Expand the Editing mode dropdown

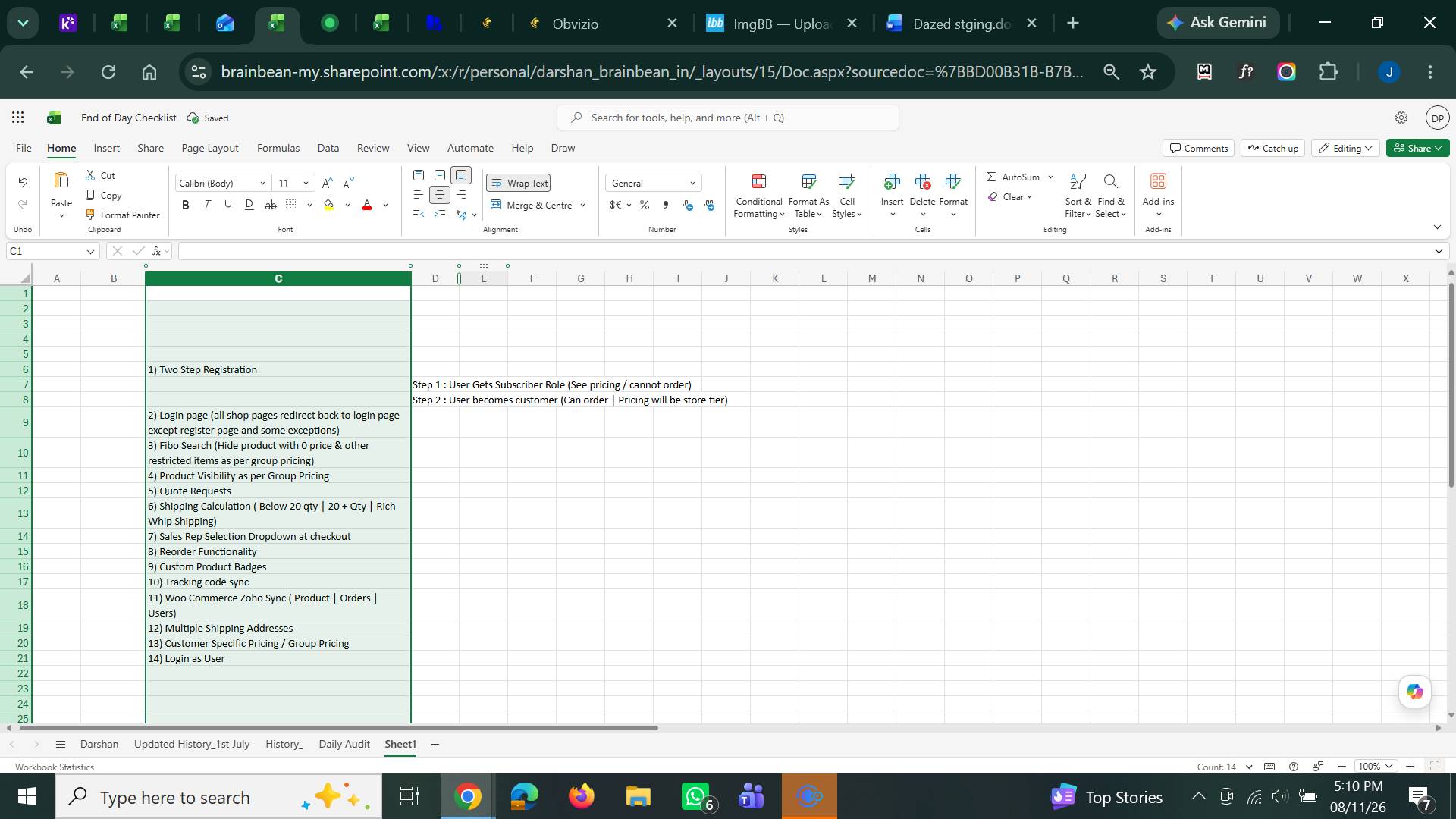1346,148
